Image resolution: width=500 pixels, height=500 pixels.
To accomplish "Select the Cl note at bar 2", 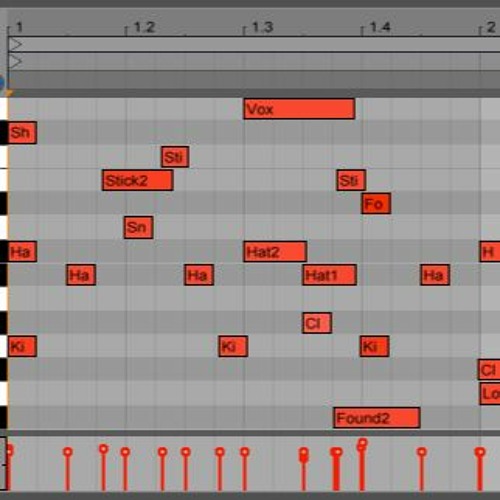I will tap(489, 370).
